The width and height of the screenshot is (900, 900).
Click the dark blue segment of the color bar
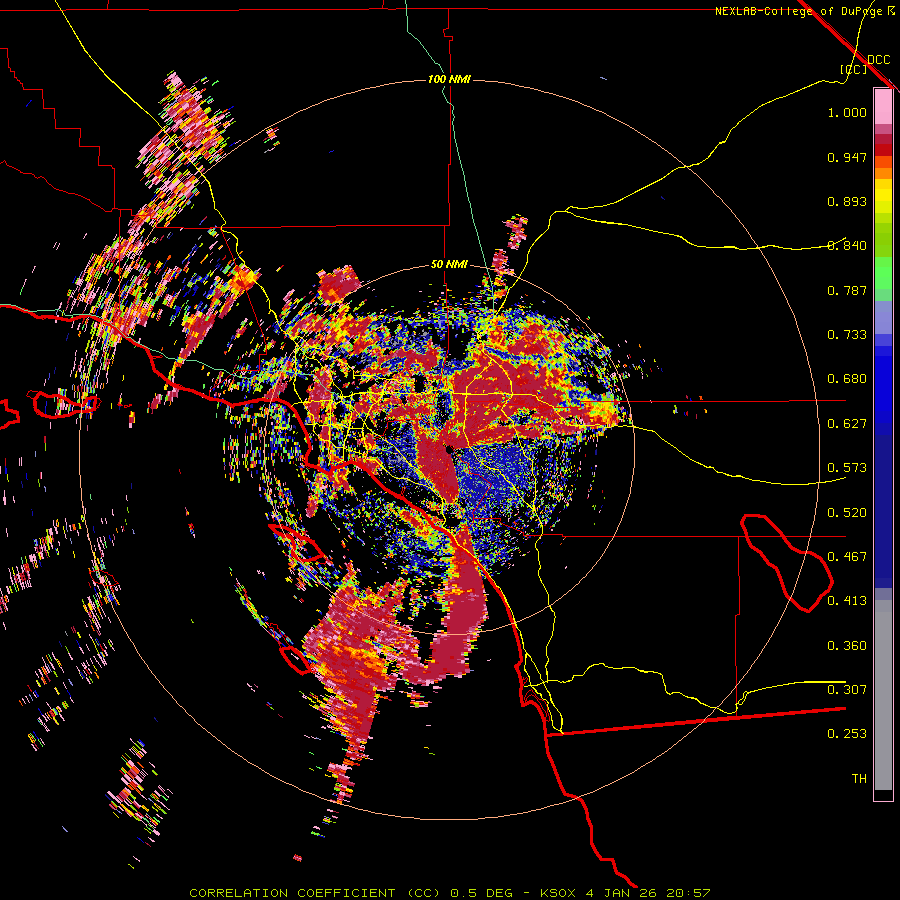(x=883, y=505)
